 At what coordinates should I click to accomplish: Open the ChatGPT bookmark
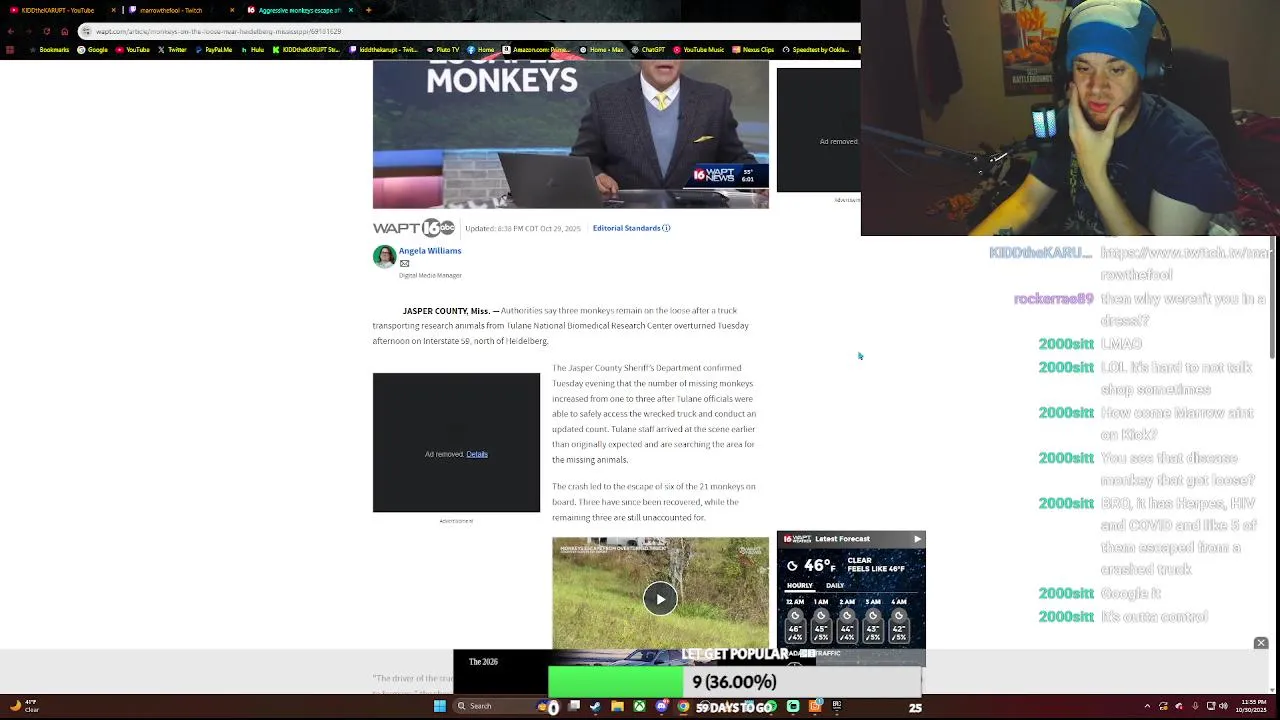point(648,50)
